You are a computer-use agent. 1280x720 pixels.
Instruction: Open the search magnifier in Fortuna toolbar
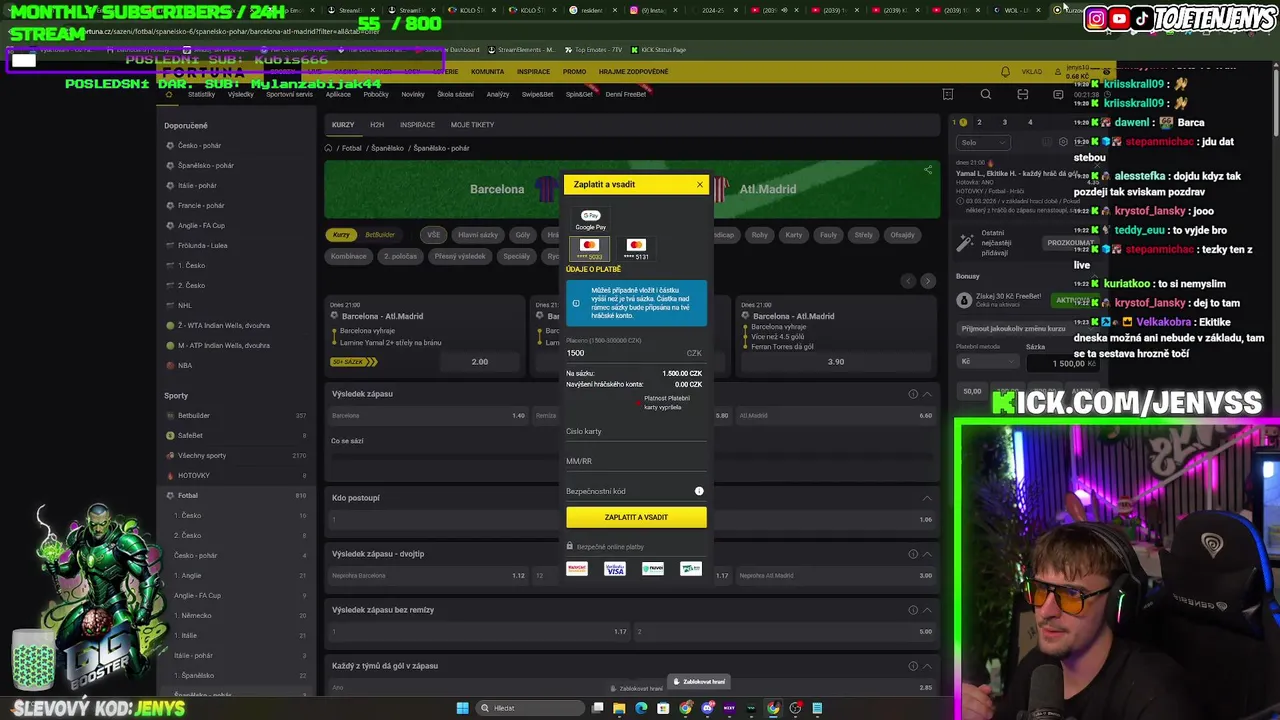click(x=986, y=94)
